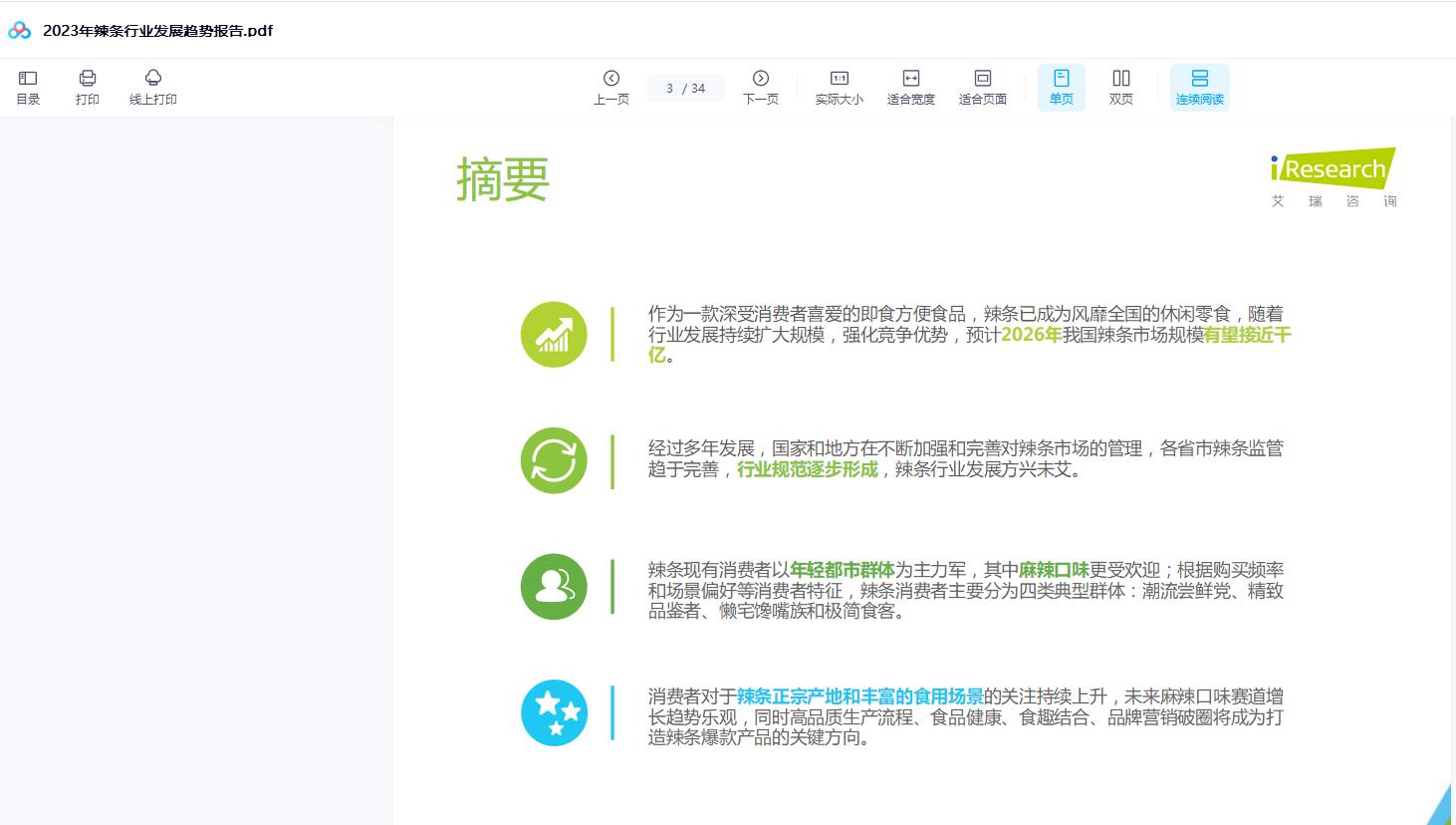Screen dimensions: 1456x825
Task: Click the 下一页 next page arrow icon
Action: (x=761, y=87)
